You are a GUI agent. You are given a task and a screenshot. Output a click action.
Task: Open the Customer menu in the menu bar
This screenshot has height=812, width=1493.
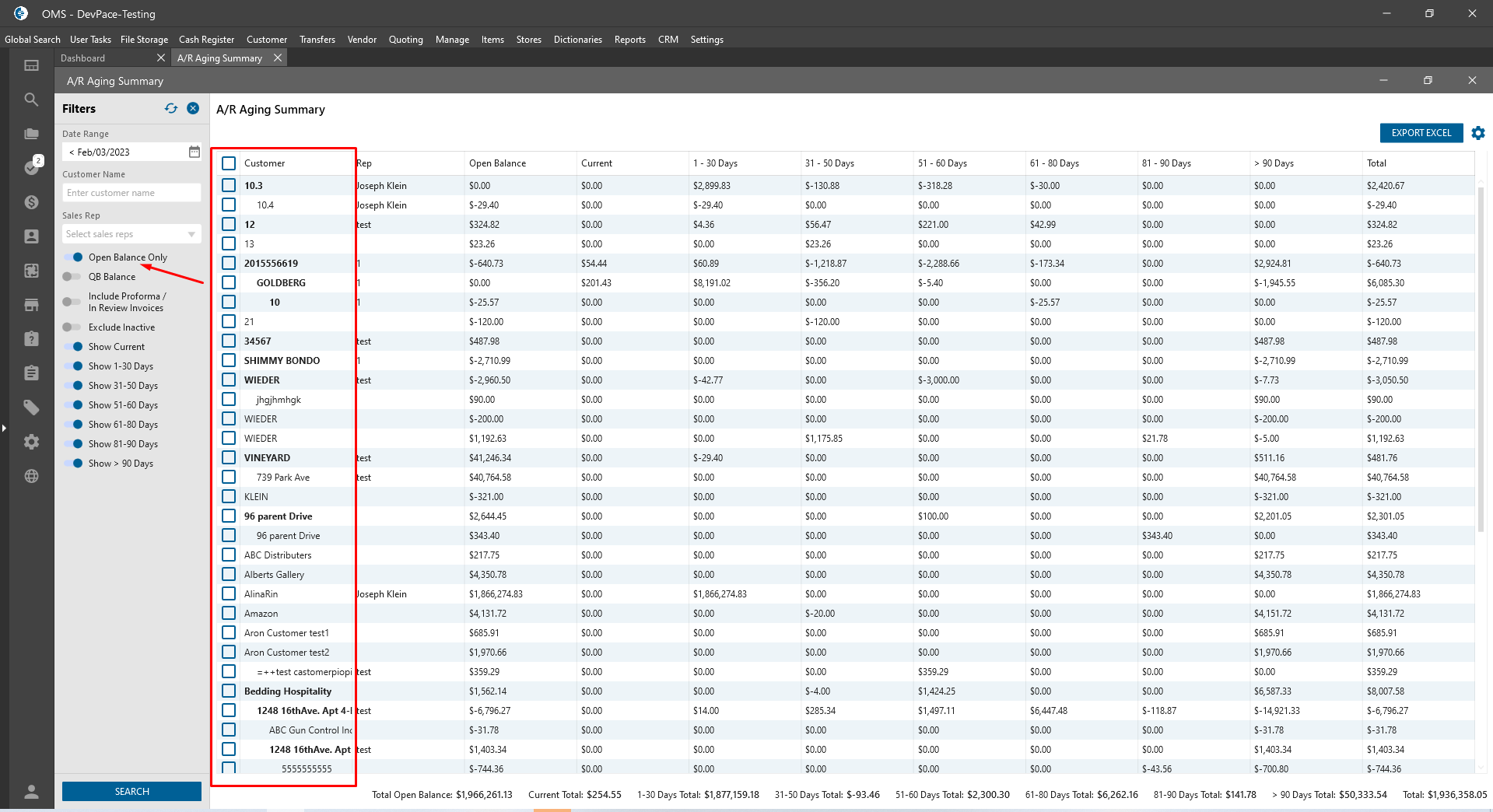(267, 40)
